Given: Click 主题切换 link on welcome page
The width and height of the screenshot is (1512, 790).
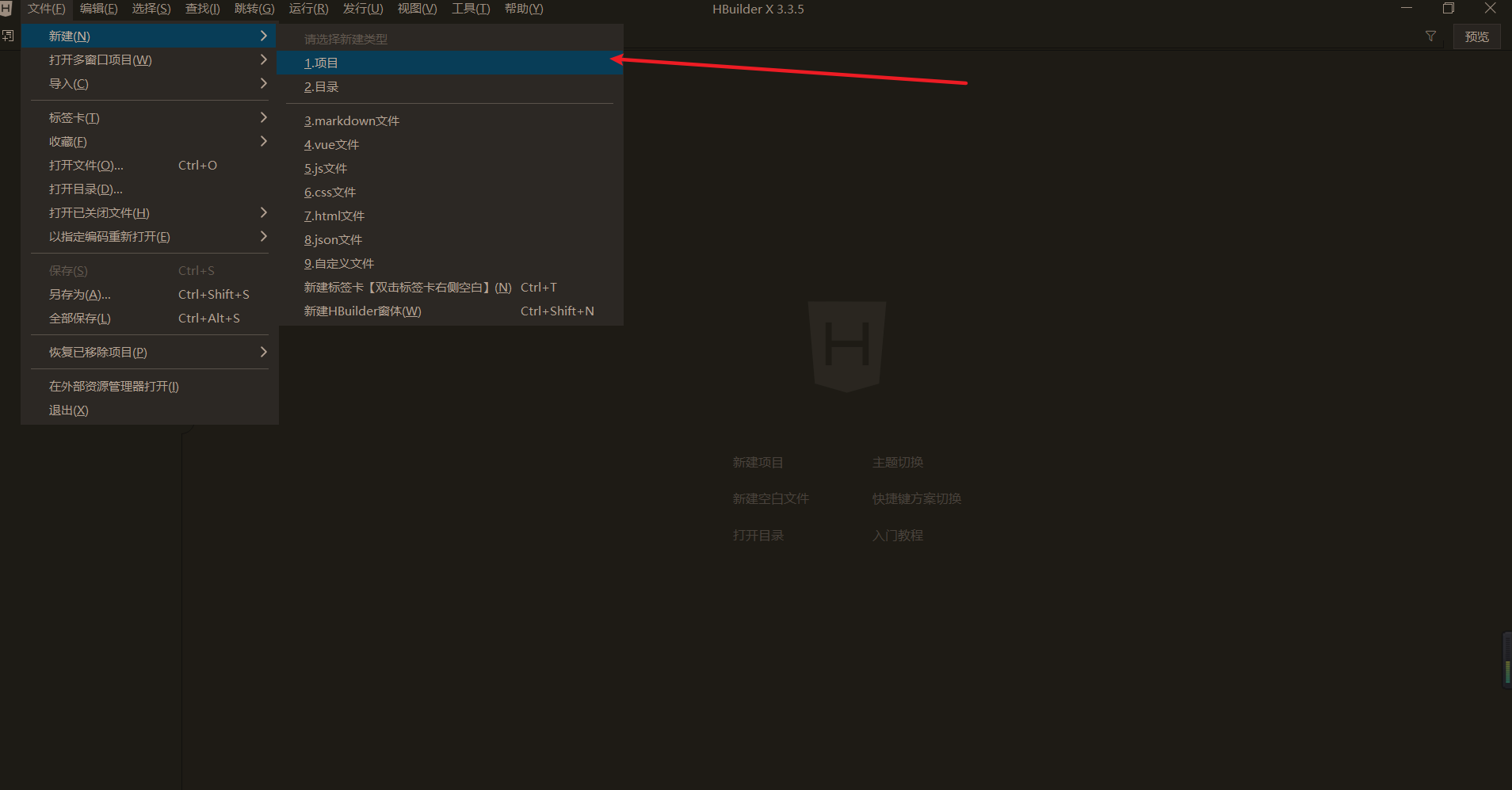Looking at the screenshot, I should [x=898, y=463].
